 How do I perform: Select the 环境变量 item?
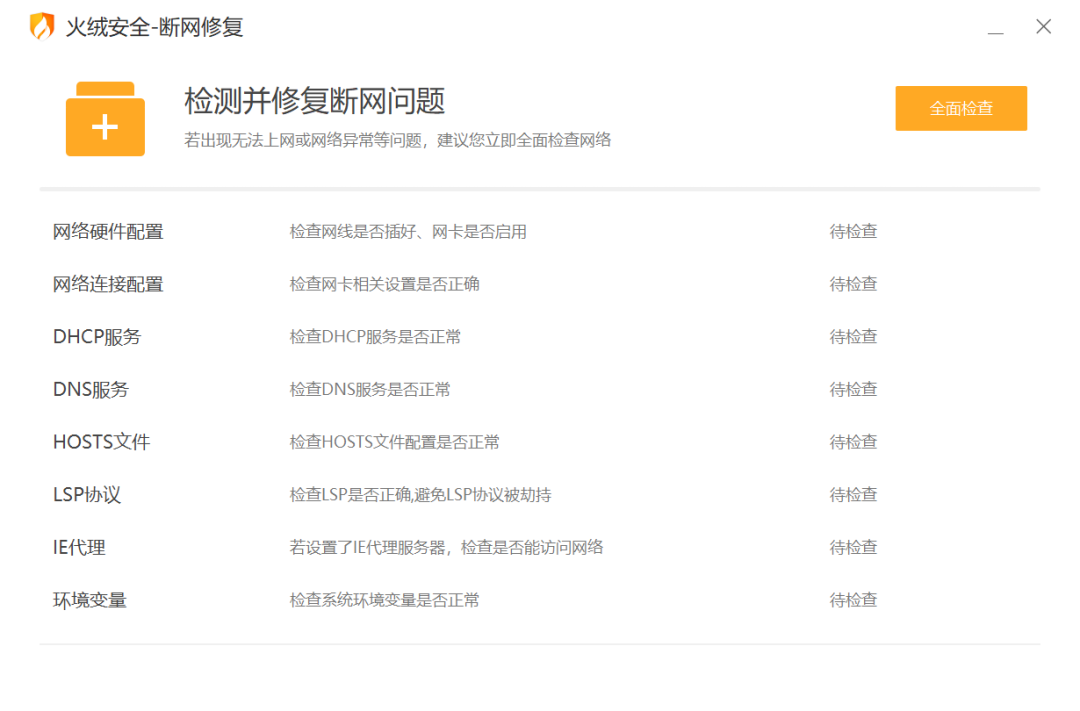click(90, 600)
